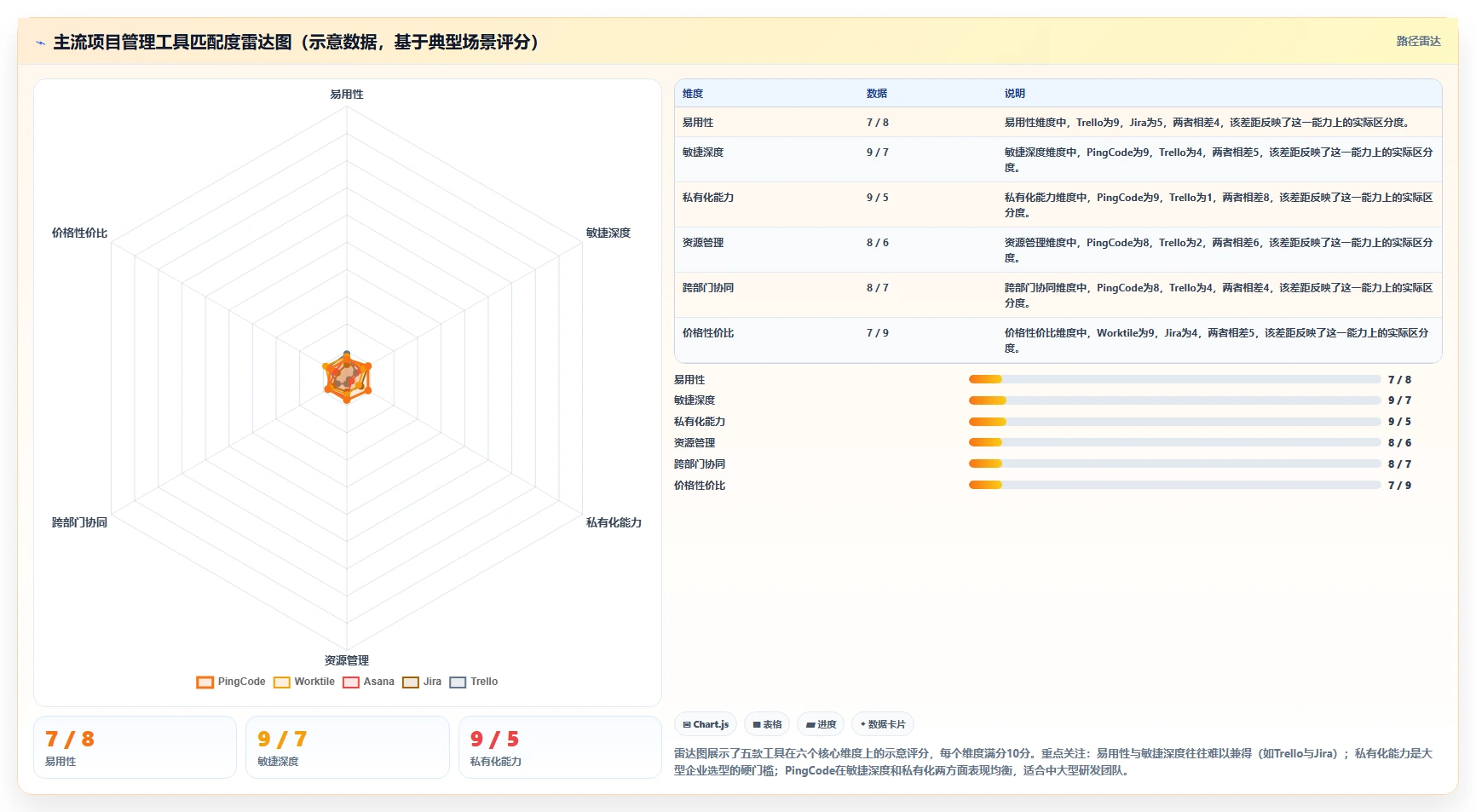
Task: Click 资源管理 label in the progress list
Action: (x=695, y=443)
